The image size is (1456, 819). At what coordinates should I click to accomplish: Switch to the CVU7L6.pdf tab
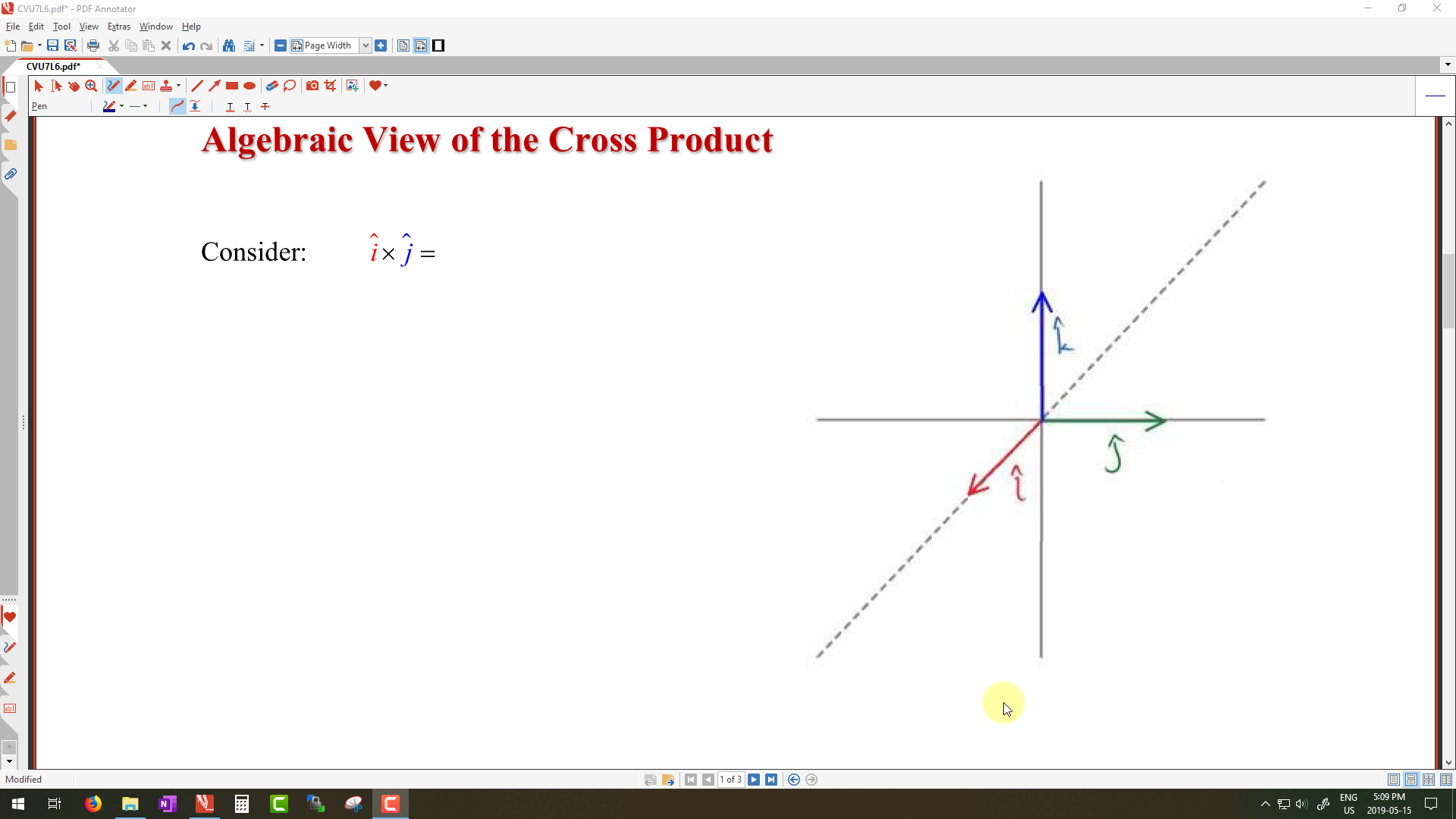click(53, 66)
